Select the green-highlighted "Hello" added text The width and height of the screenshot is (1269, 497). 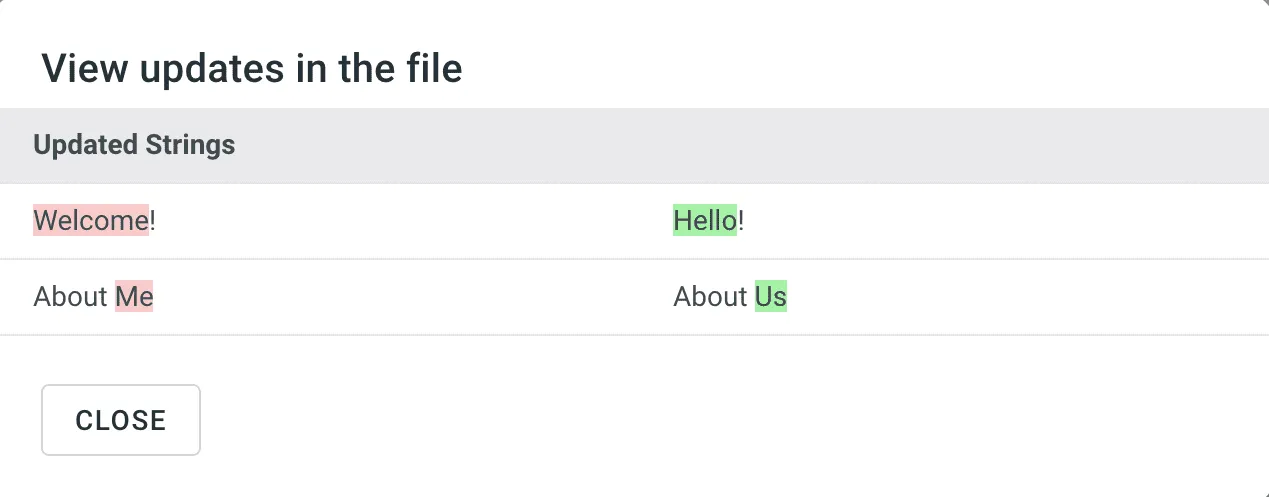tap(705, 220)
